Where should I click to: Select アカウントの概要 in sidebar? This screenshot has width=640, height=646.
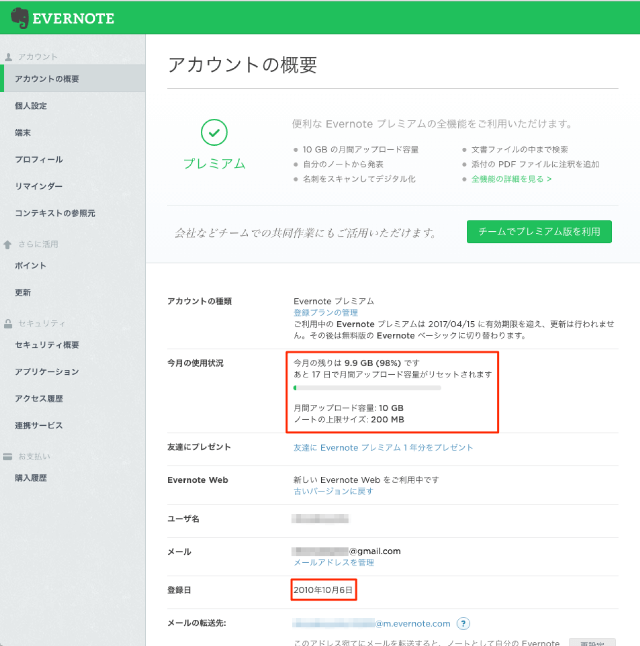click(73, 78)
